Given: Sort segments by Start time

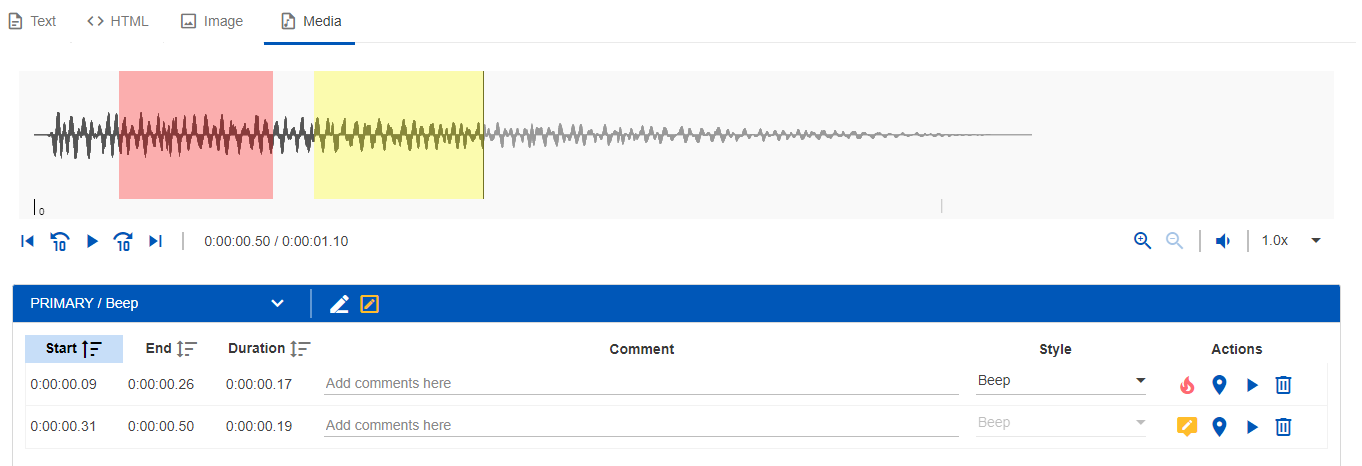Looking at the screenshot, I should [74, 349].
